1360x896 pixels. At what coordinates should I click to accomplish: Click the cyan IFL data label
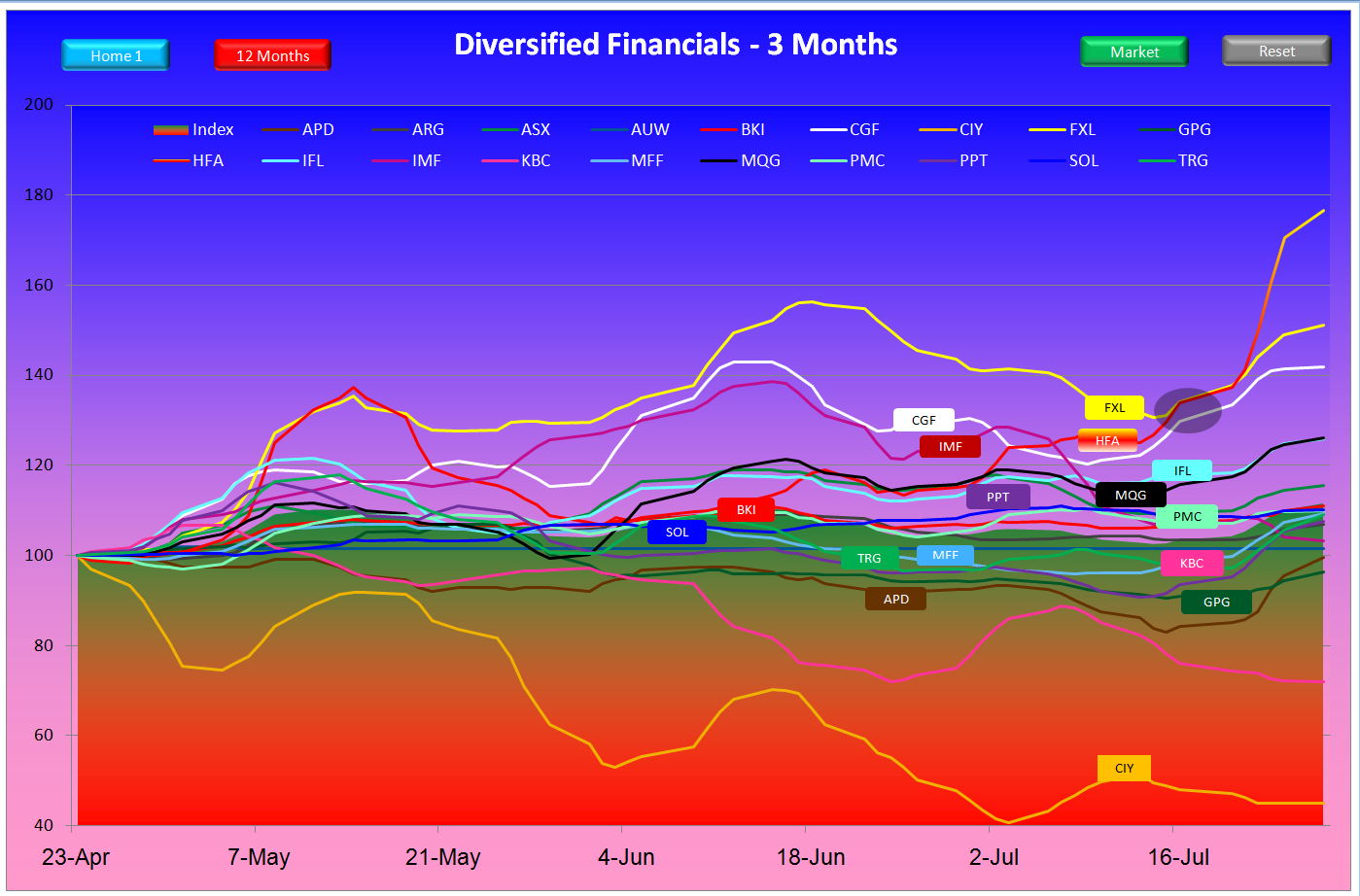(x=1182, y=470)
